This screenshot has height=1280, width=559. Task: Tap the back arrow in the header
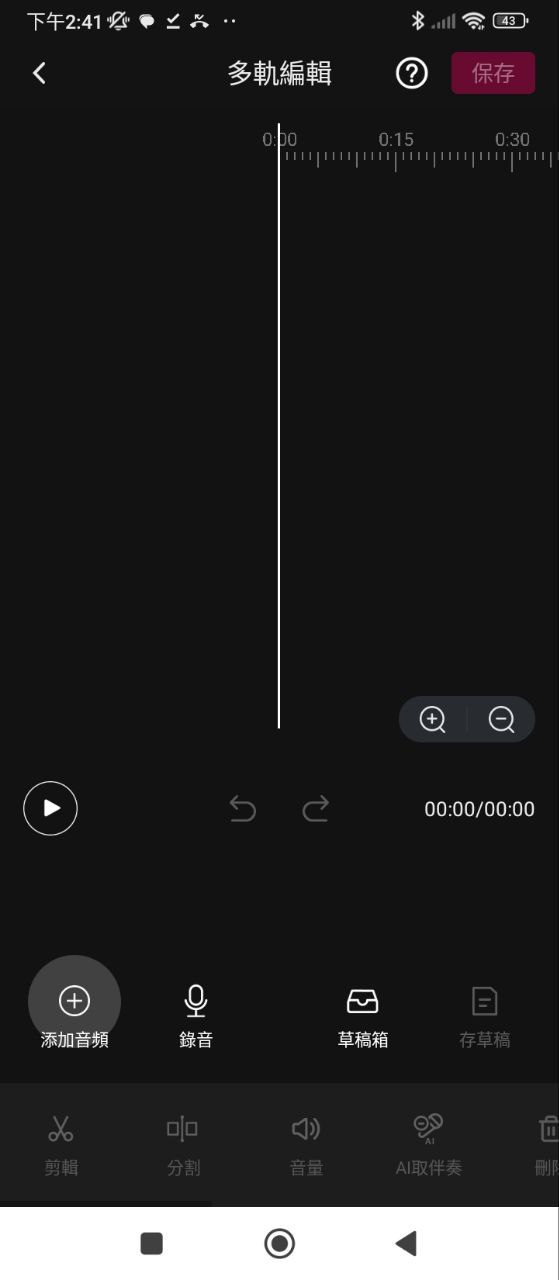(x=39, y=73)
